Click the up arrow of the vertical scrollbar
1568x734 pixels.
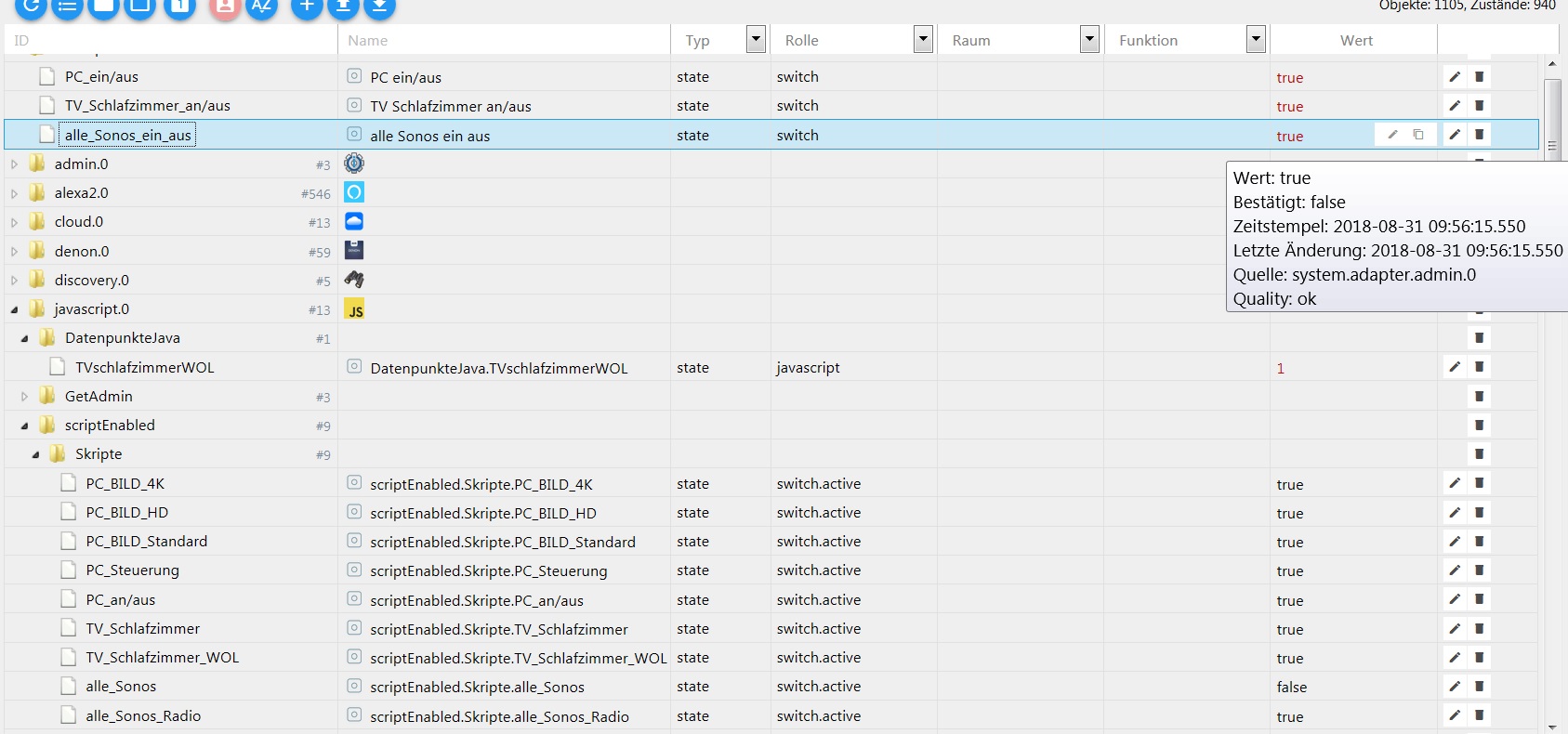pyautogui.click(x=1551, y=63)
